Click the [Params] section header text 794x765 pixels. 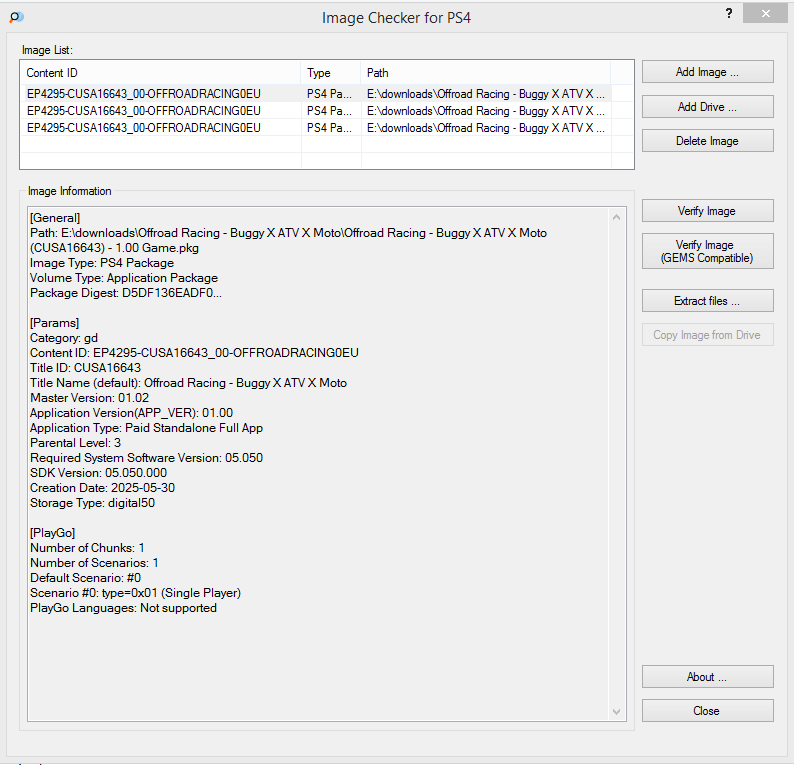tap(55, 323)
